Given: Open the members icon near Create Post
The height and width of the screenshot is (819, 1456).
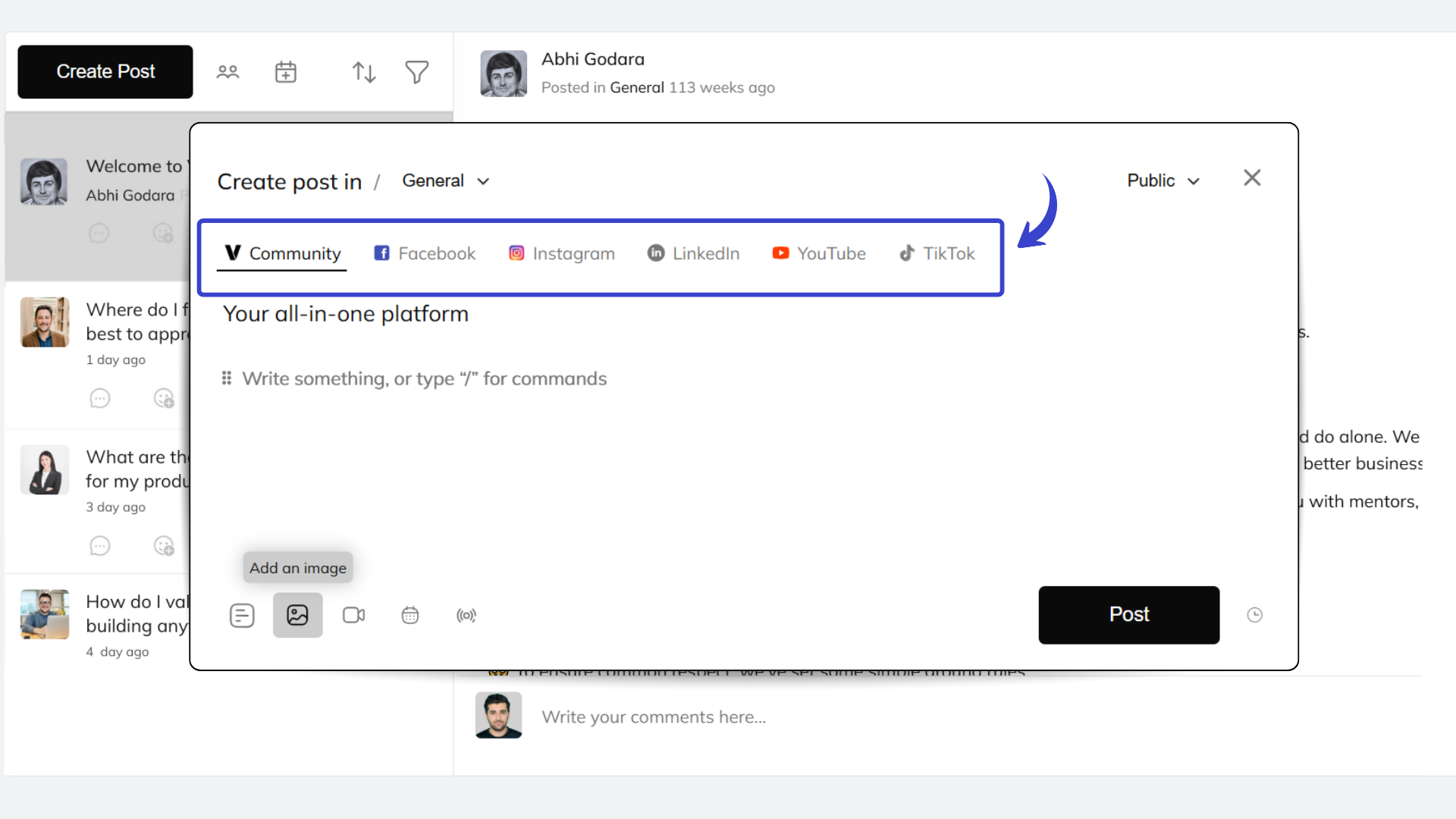Looking at the screenshot, I should point(227,71).
